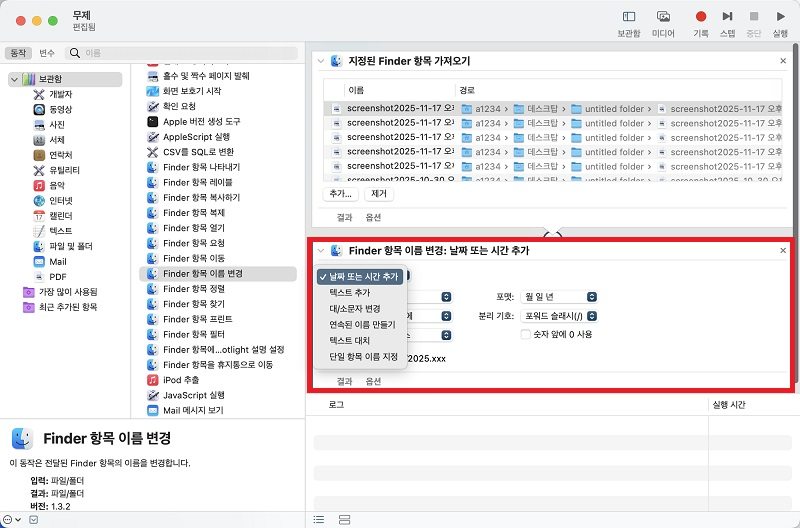800x528 pixels.
Task: Select the 유틸리티 category
Action: point(57,170)
